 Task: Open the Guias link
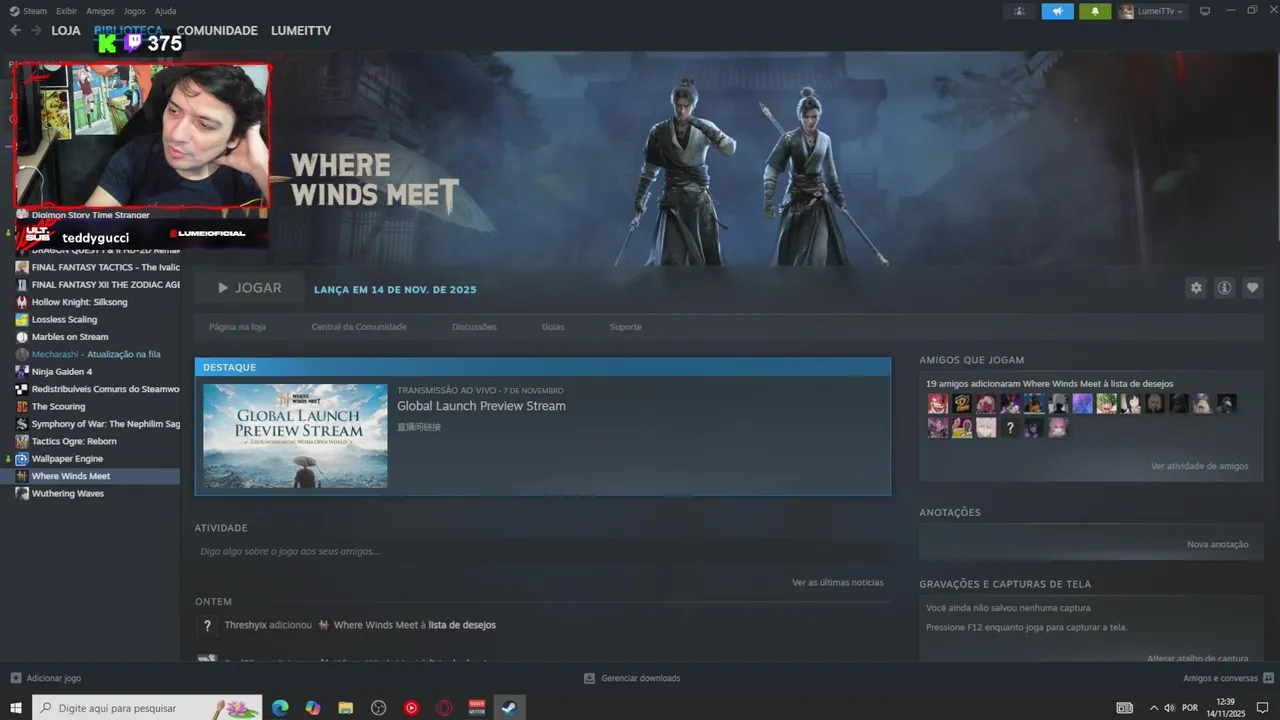[x=553, y=327]
